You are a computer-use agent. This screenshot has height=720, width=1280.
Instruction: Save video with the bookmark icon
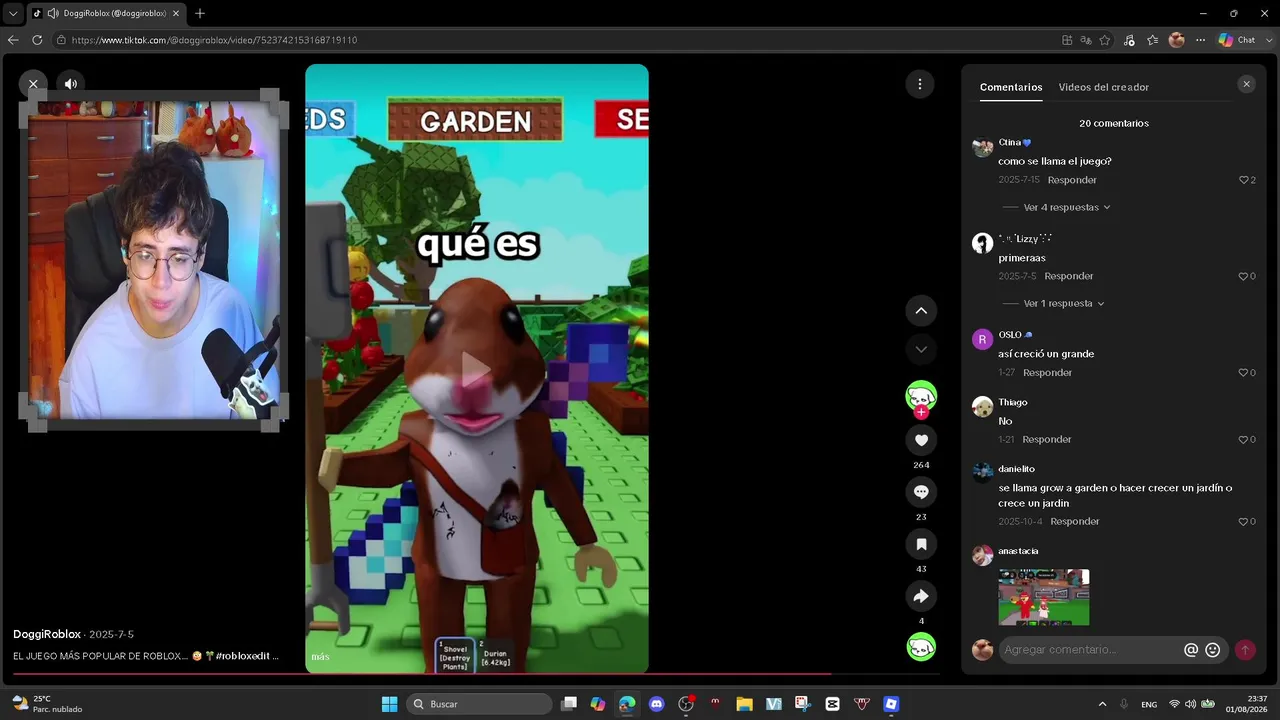click(921, 544)
